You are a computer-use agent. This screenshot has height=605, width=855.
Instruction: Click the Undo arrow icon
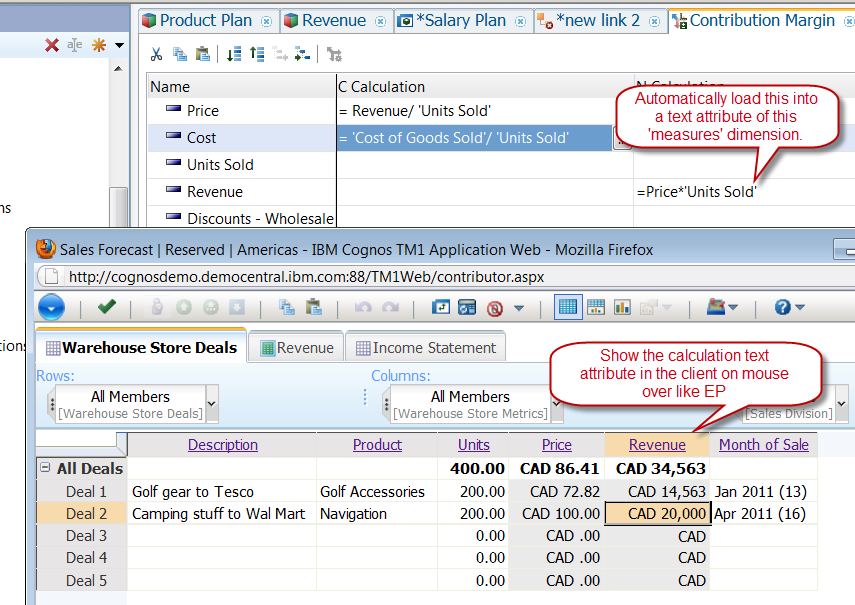363,307
